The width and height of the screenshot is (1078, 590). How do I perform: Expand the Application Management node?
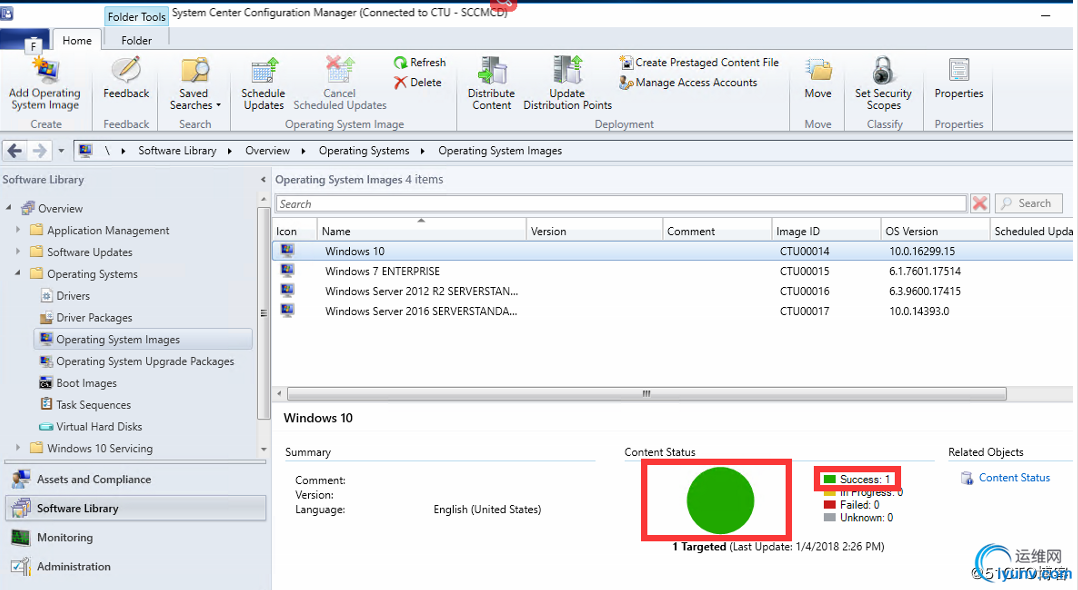[x=19, y=230]
